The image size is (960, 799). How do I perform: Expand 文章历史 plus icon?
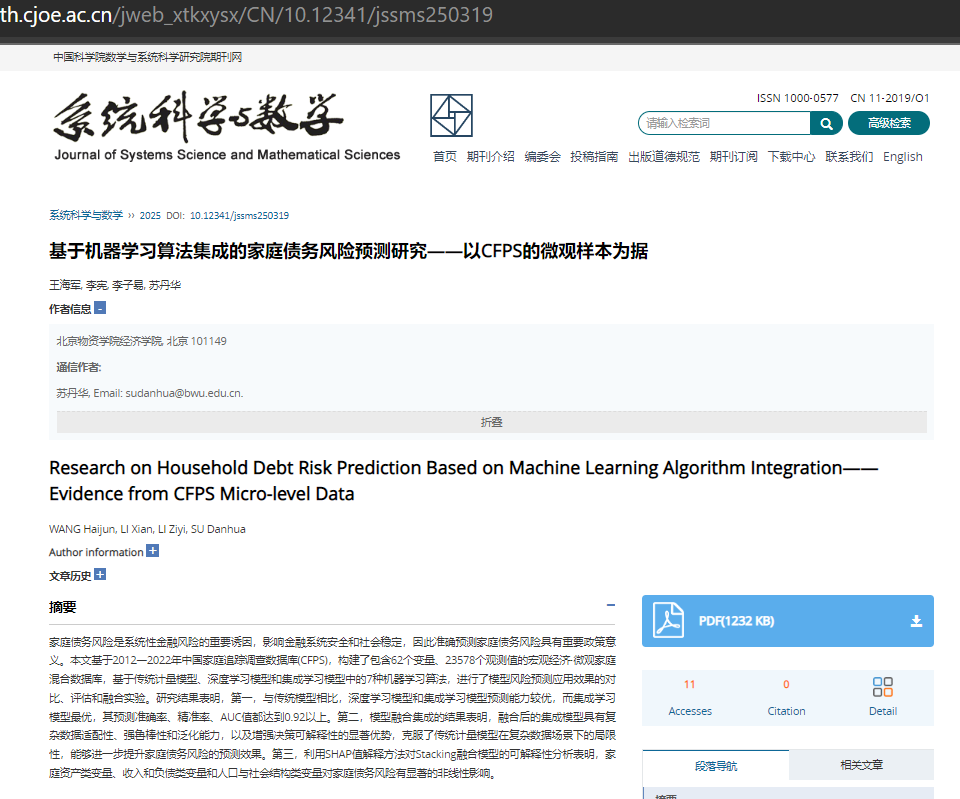(x=100, y=575)
